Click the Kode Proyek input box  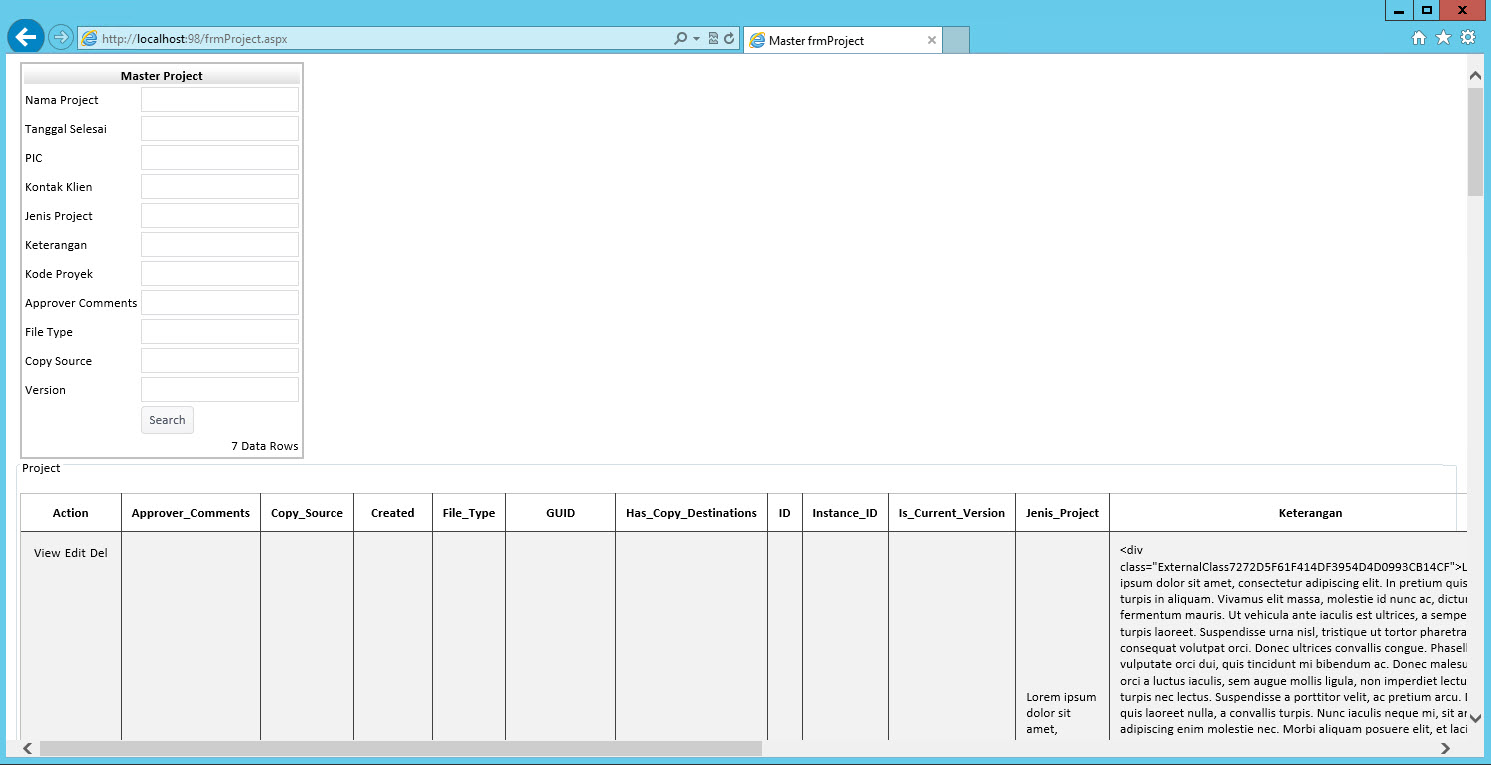click(x=219, y=274)
